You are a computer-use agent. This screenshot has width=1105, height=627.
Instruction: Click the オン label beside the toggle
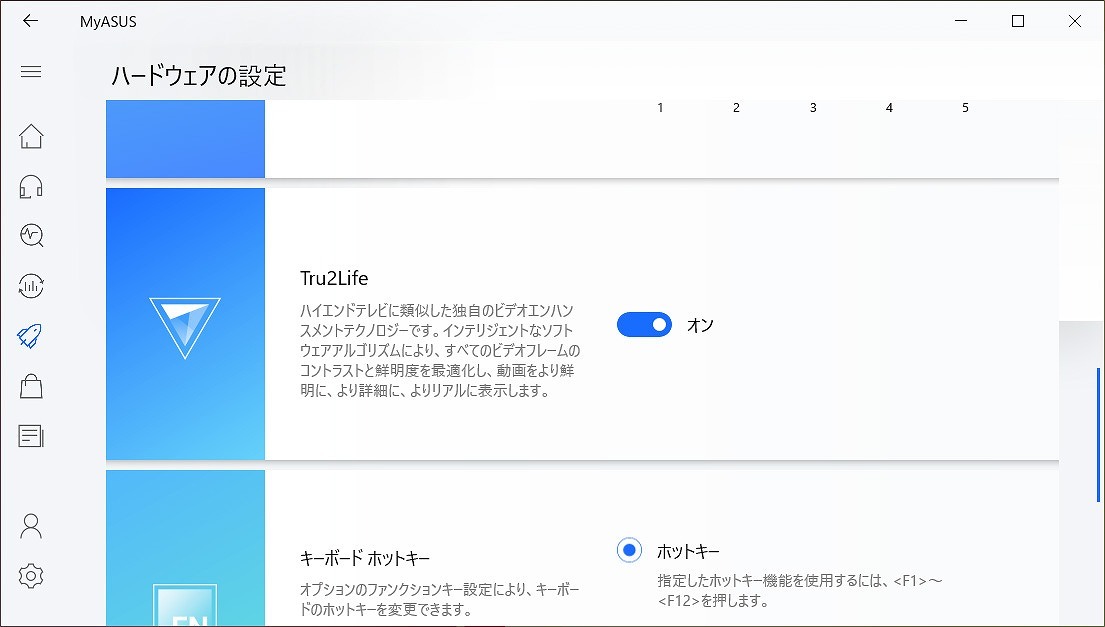click(700, 325)
